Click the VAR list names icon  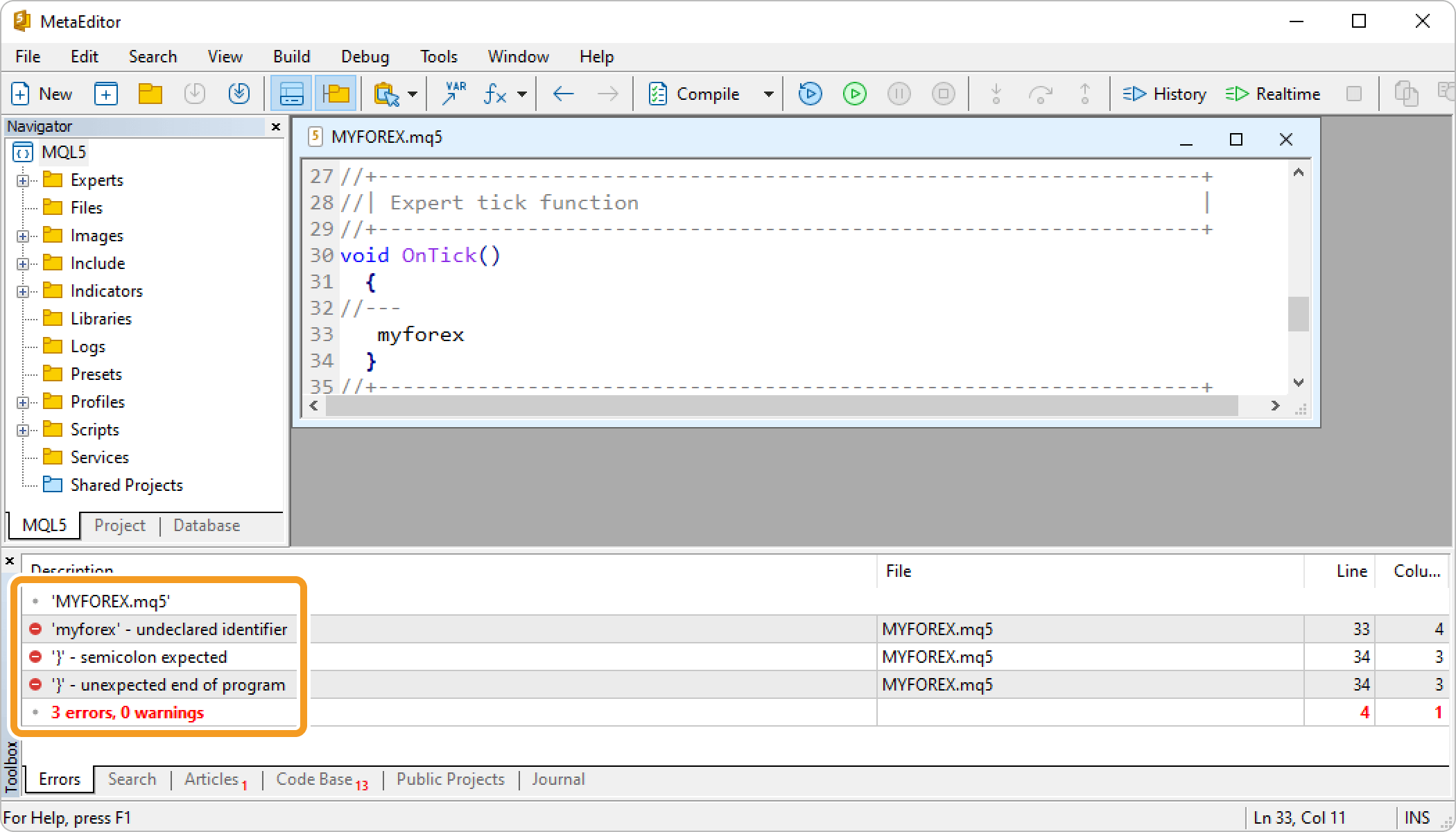click(454, 94)
